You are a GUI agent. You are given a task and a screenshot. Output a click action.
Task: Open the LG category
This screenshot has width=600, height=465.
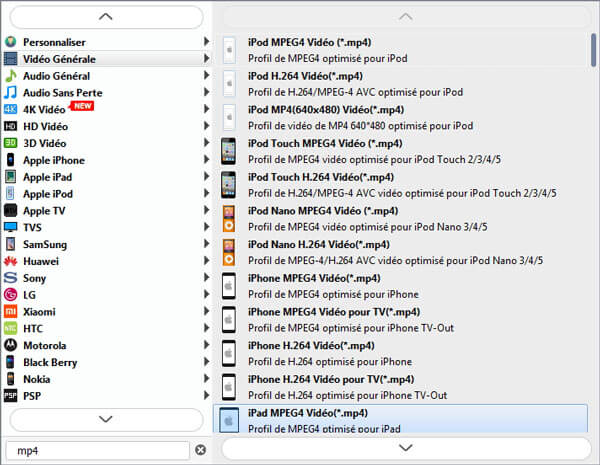tap(107, 295)
